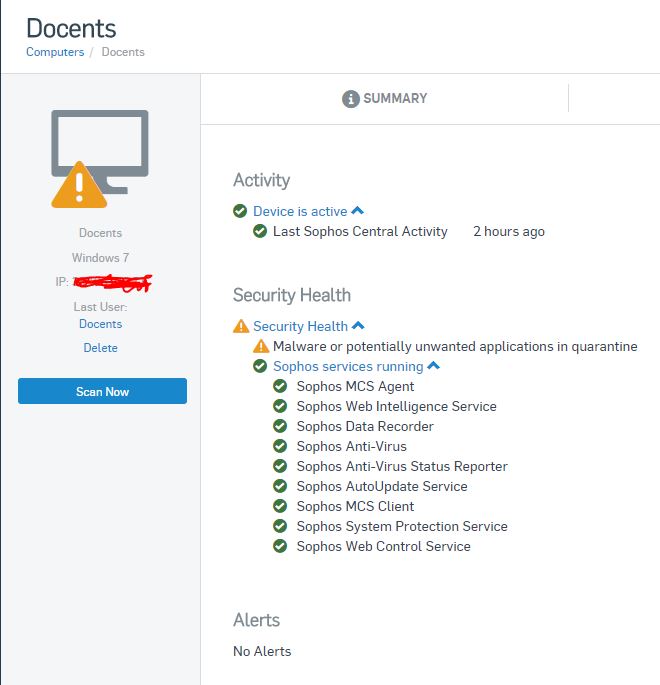The width and height of the screenshot is (660, 685).
Task: Click Malware or potentially unwanted applications text
Action: pyautogui.click(x=455, y=346)
